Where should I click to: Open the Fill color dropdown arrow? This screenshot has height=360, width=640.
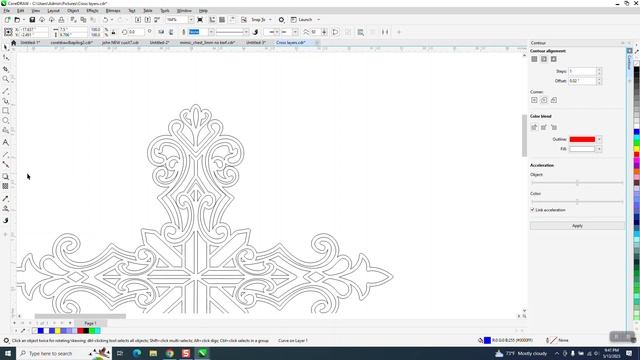pos(599,149)
